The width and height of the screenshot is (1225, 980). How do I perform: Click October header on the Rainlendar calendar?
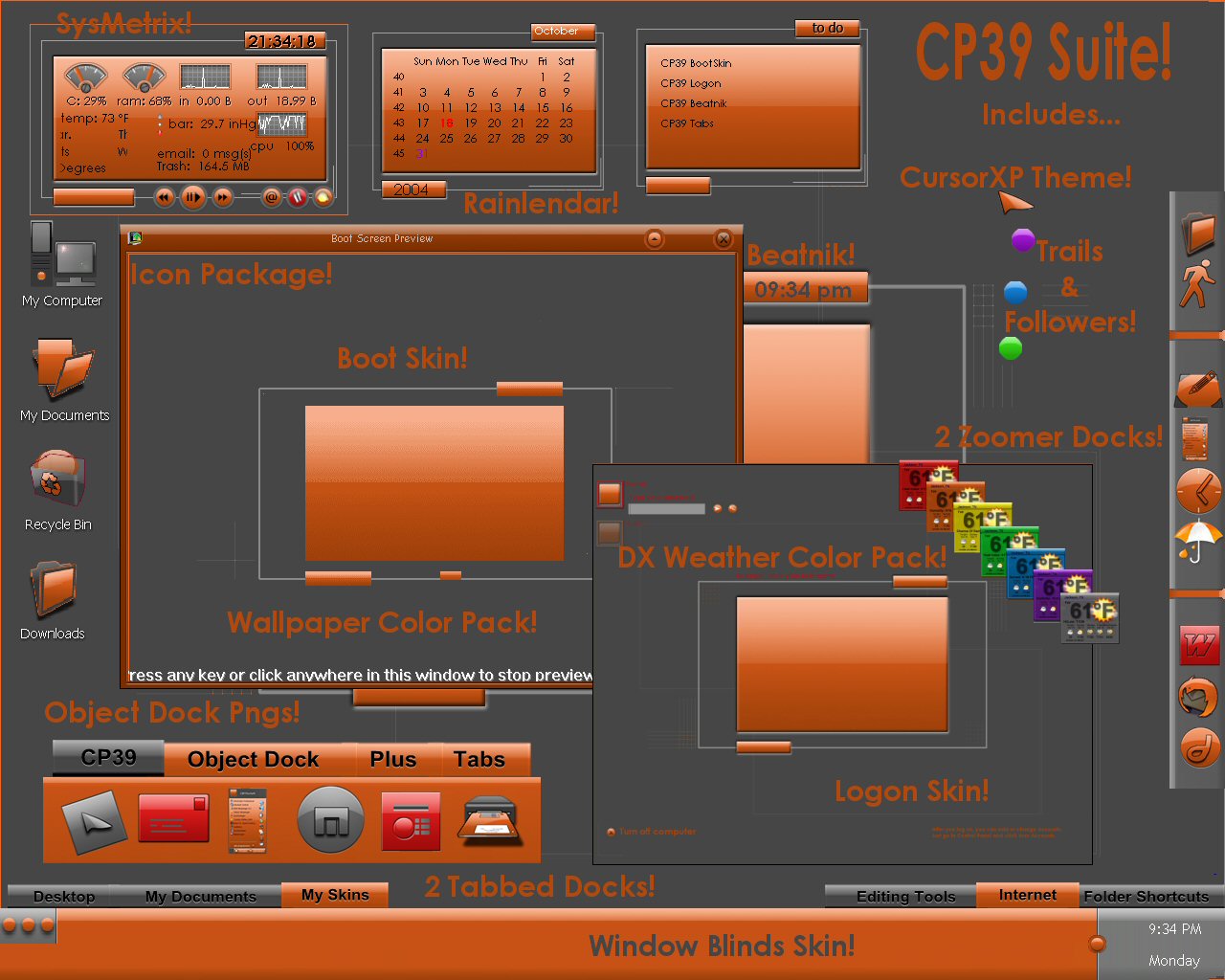click(x=563, y=31)
